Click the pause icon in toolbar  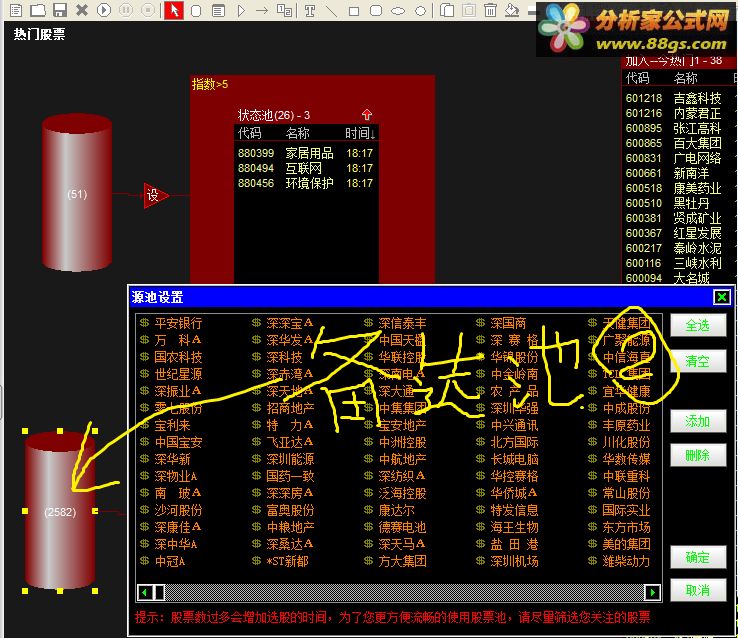coord(126,10)
